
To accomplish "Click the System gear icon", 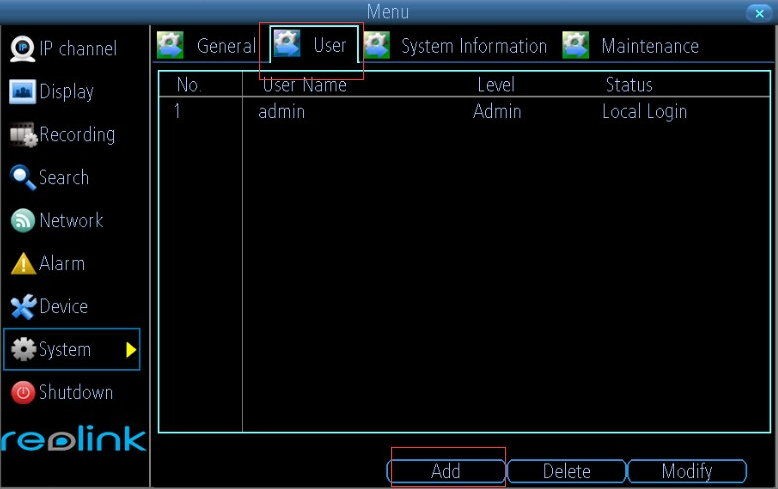I will (22, 350).
